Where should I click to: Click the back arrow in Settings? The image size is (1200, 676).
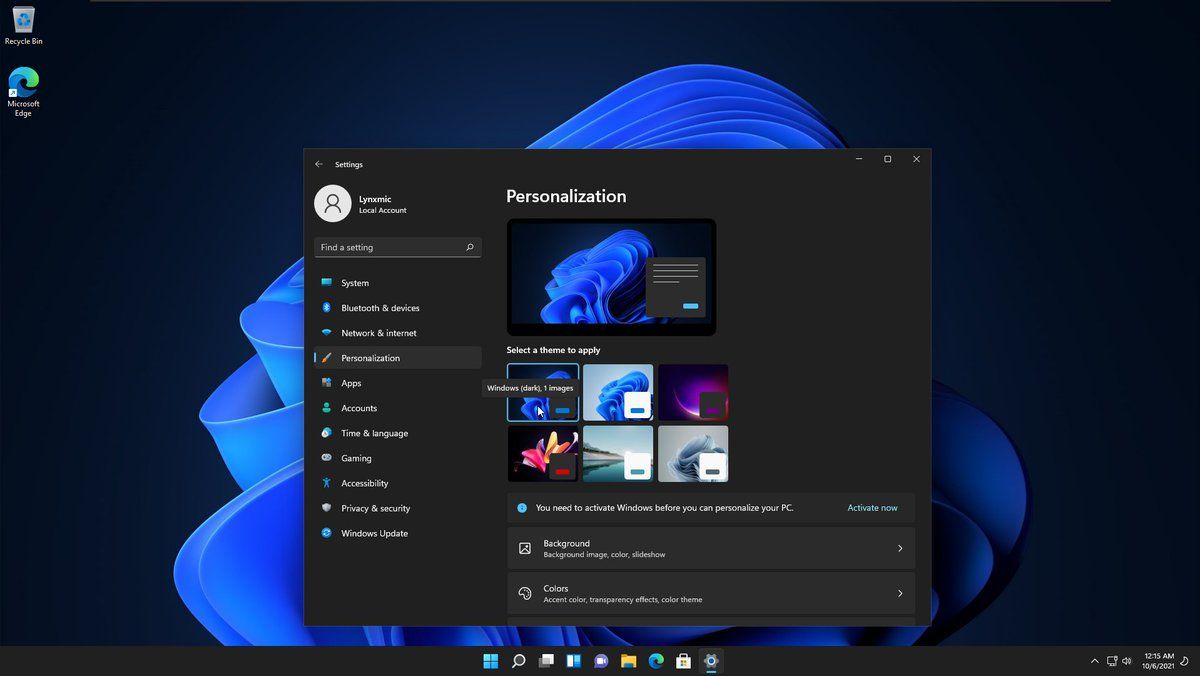(319, 164)
